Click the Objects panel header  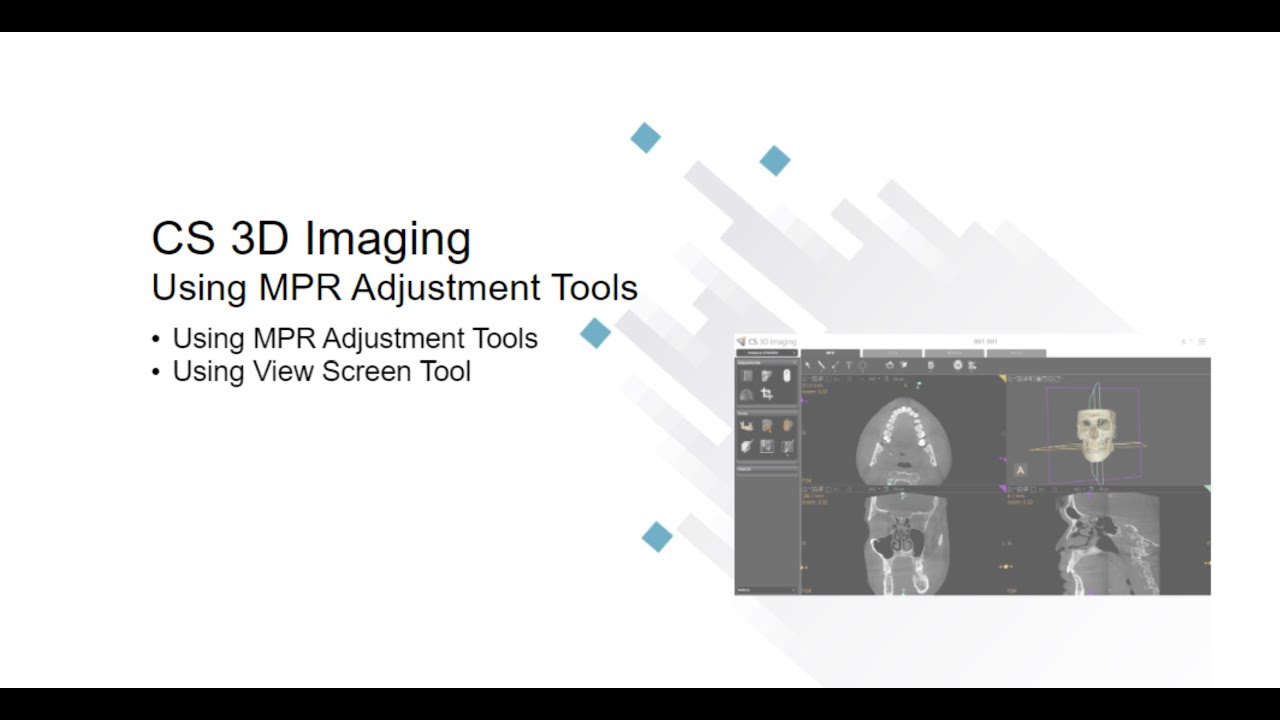coord(767,468)
